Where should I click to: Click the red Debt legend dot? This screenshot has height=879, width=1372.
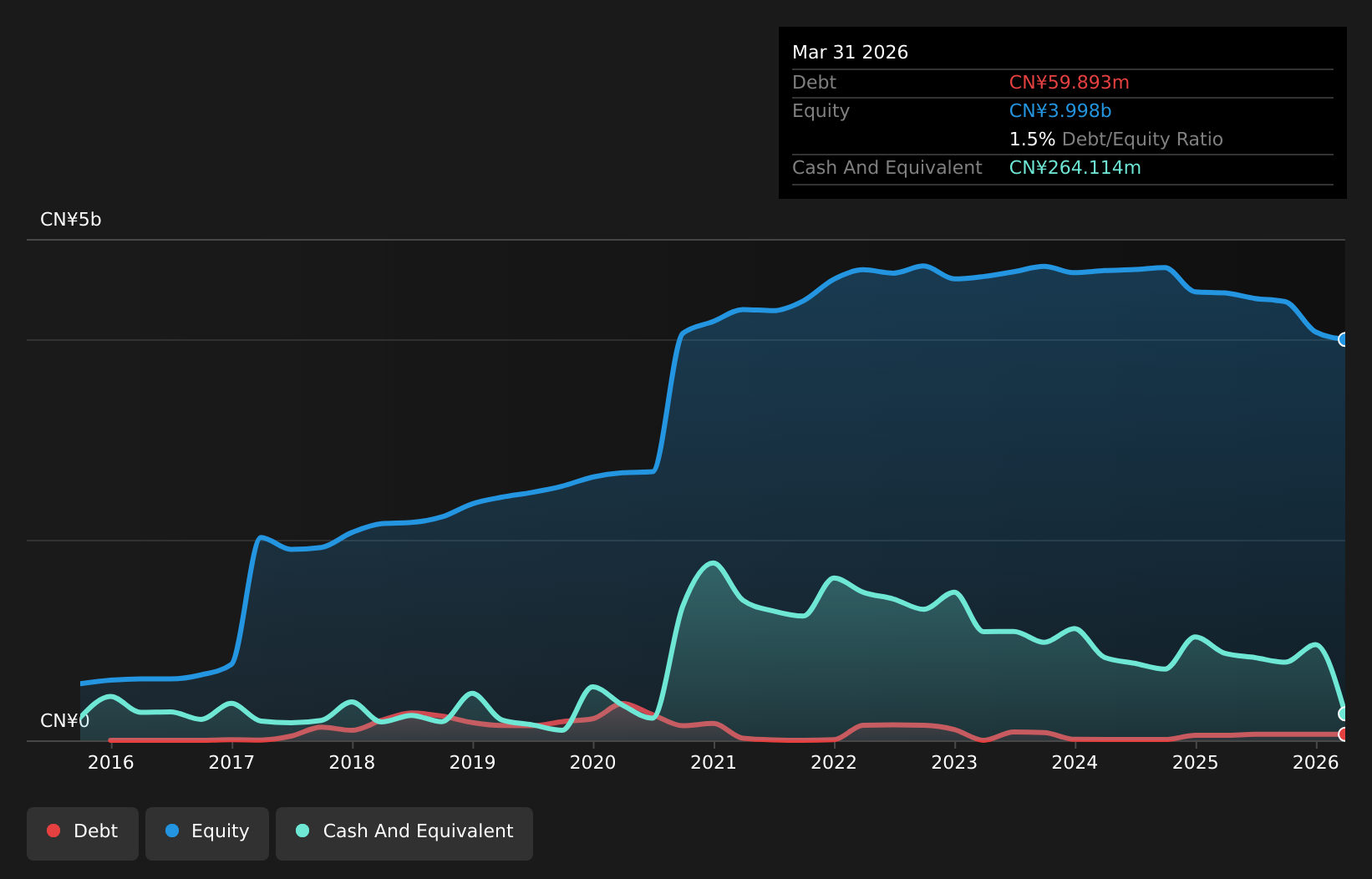click(x=53, y=831)
